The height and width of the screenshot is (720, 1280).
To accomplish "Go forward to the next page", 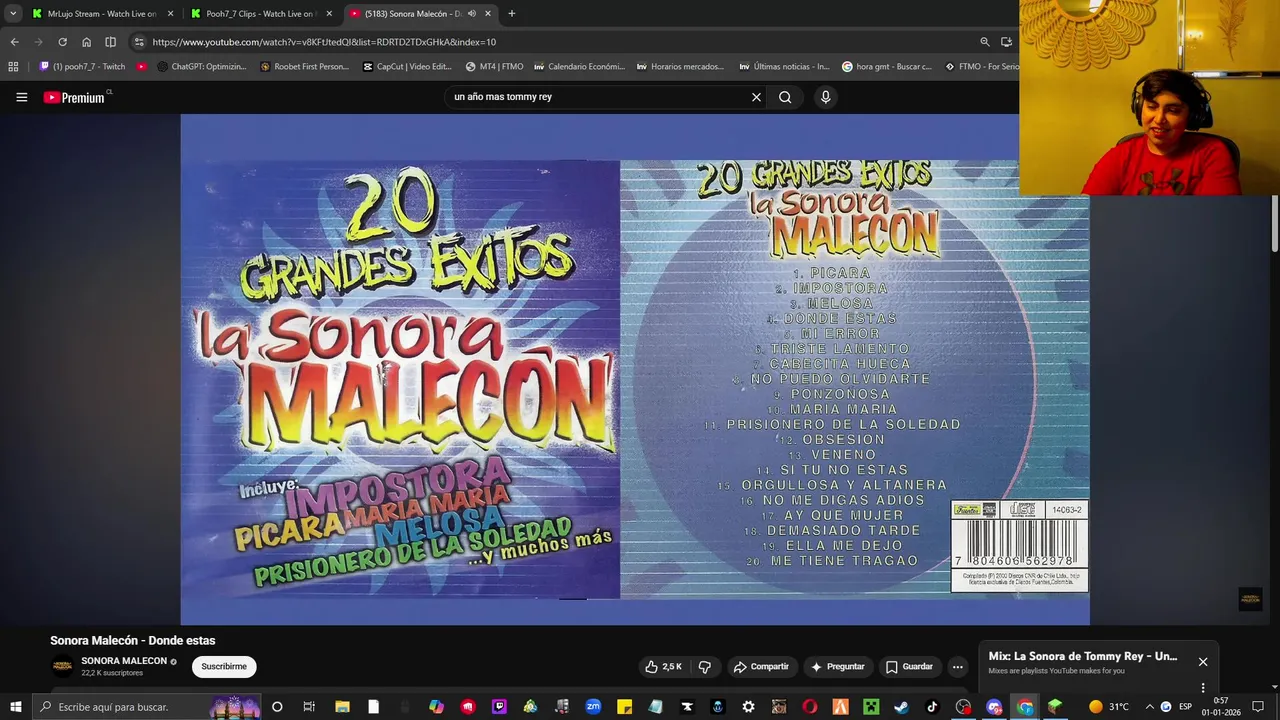I will coord(38,42).
